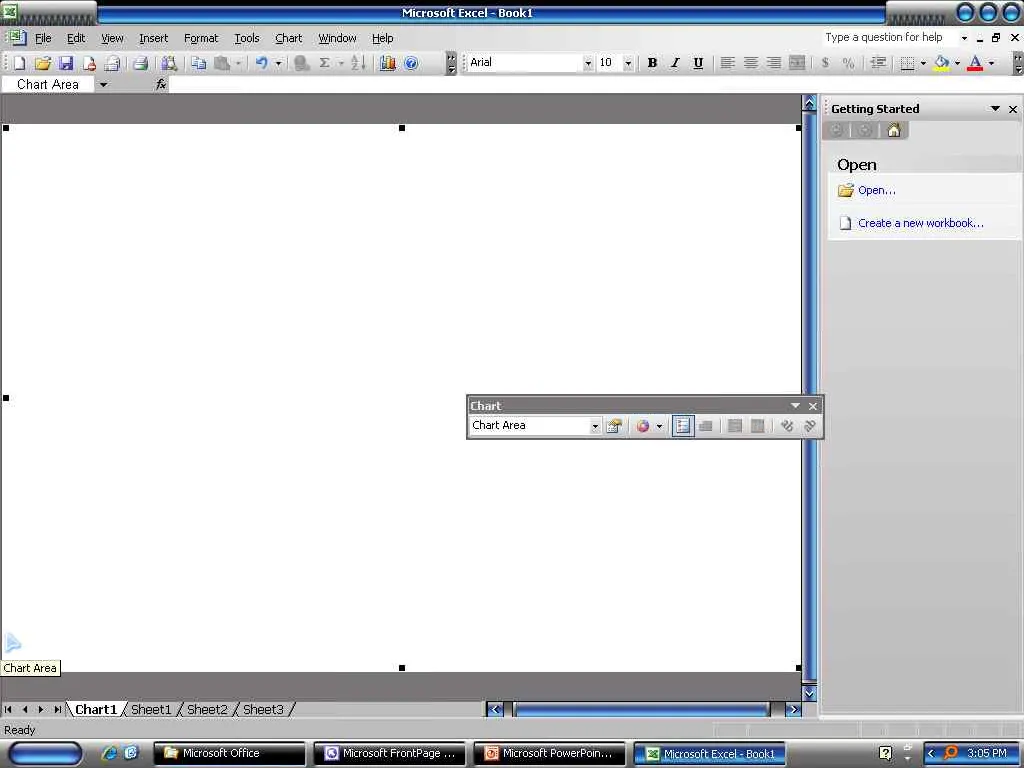Screen dimensions: 1024x768
Task: Click the Microsoft Excel Help icon
Action: [x=411, y=63]
